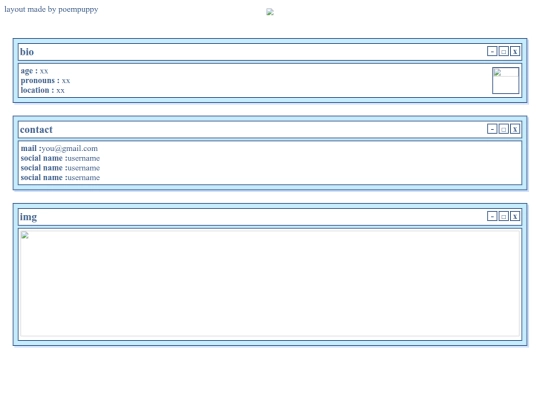This screenshot has width=540, height=405.
Task: Click the minimize icon in the contact panel
Action: click(492, 129)
